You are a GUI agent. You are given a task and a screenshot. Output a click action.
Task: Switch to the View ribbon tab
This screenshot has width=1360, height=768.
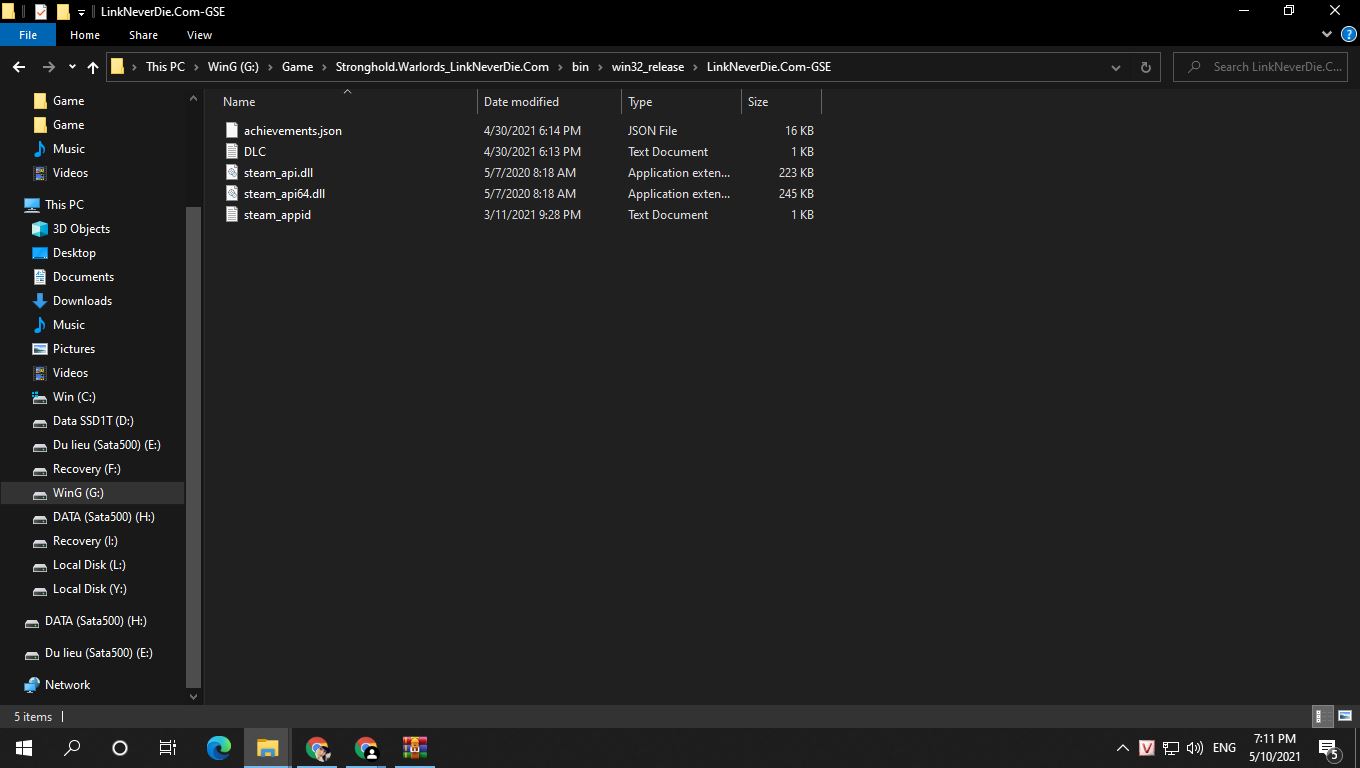pos(199,35)
